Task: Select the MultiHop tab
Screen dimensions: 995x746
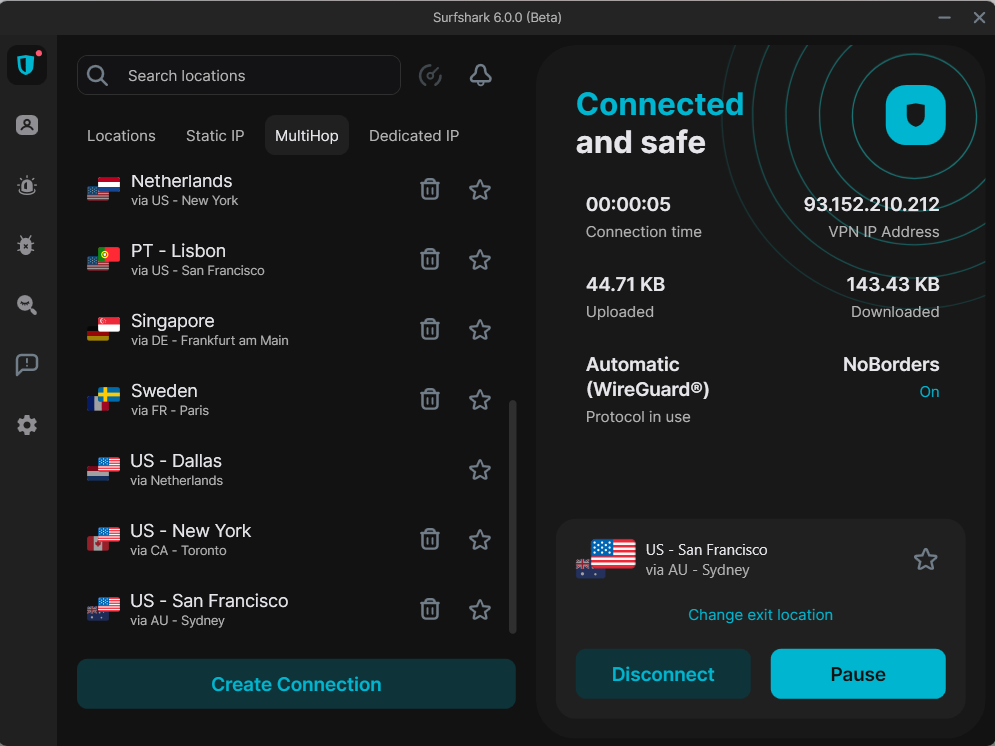Action: 306,136
